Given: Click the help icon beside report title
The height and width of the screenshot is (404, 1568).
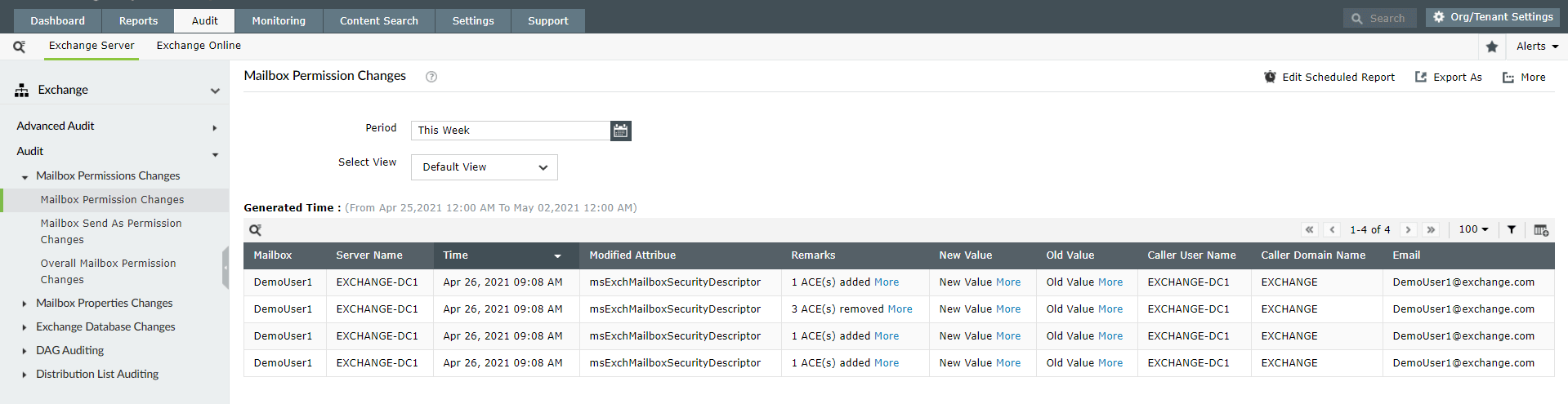Looking at the screenshot, I should point(431,77).
